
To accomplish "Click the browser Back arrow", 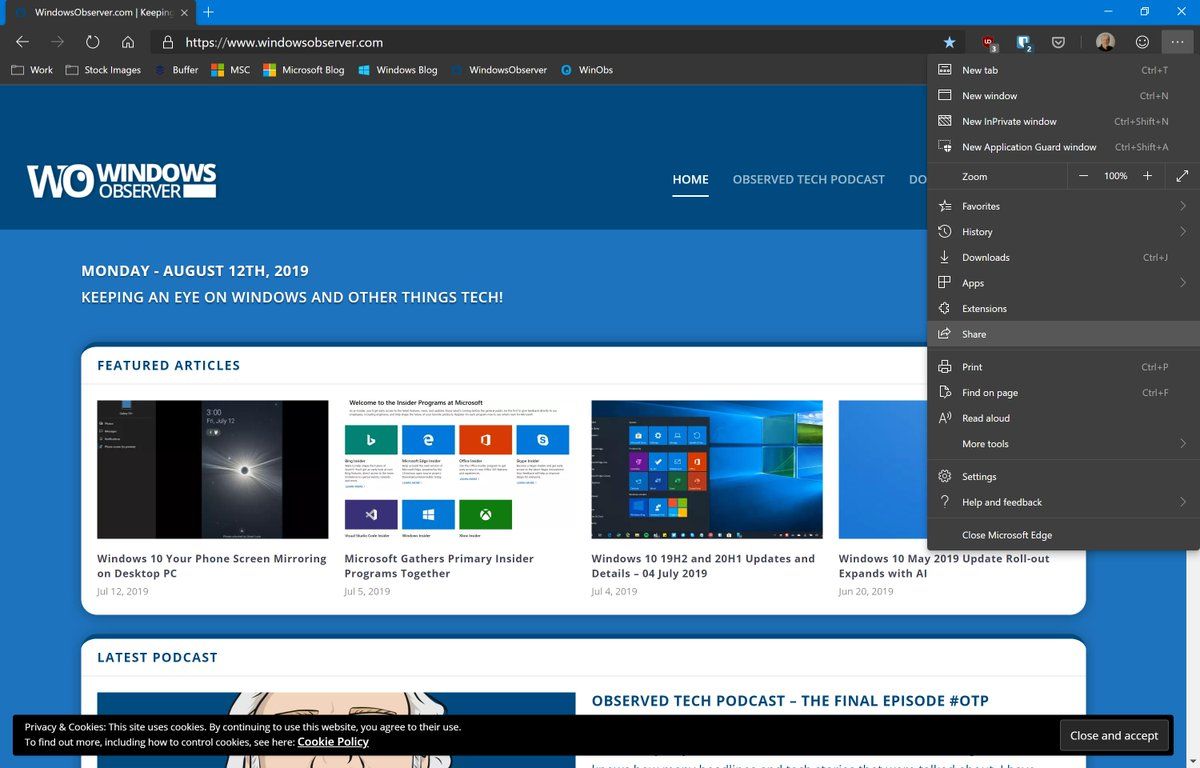I will pos(23,42).
